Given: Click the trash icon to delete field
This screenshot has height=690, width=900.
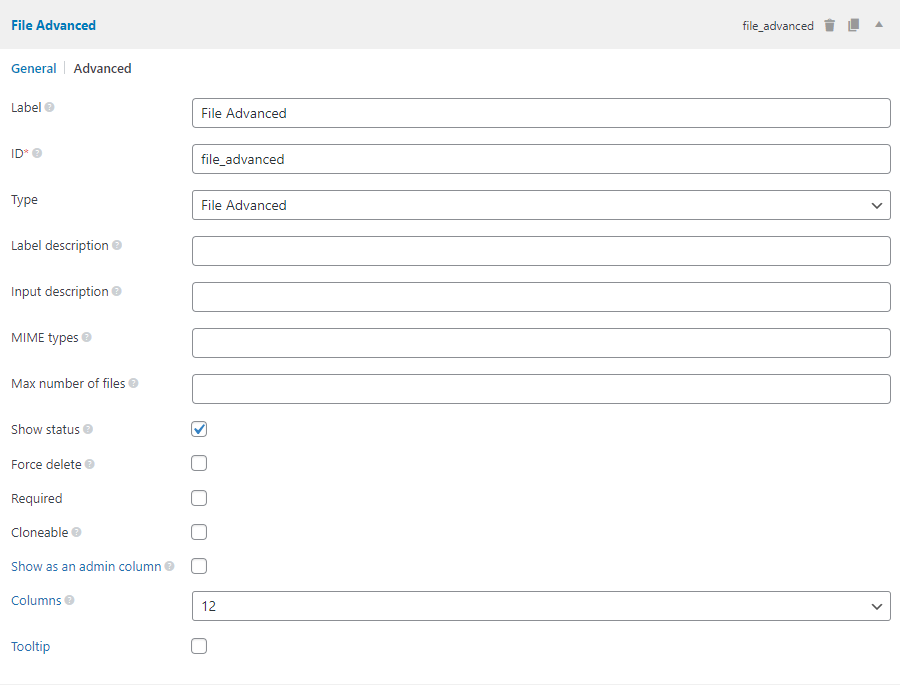Looking at the screenshot, I should coord(829,25).
